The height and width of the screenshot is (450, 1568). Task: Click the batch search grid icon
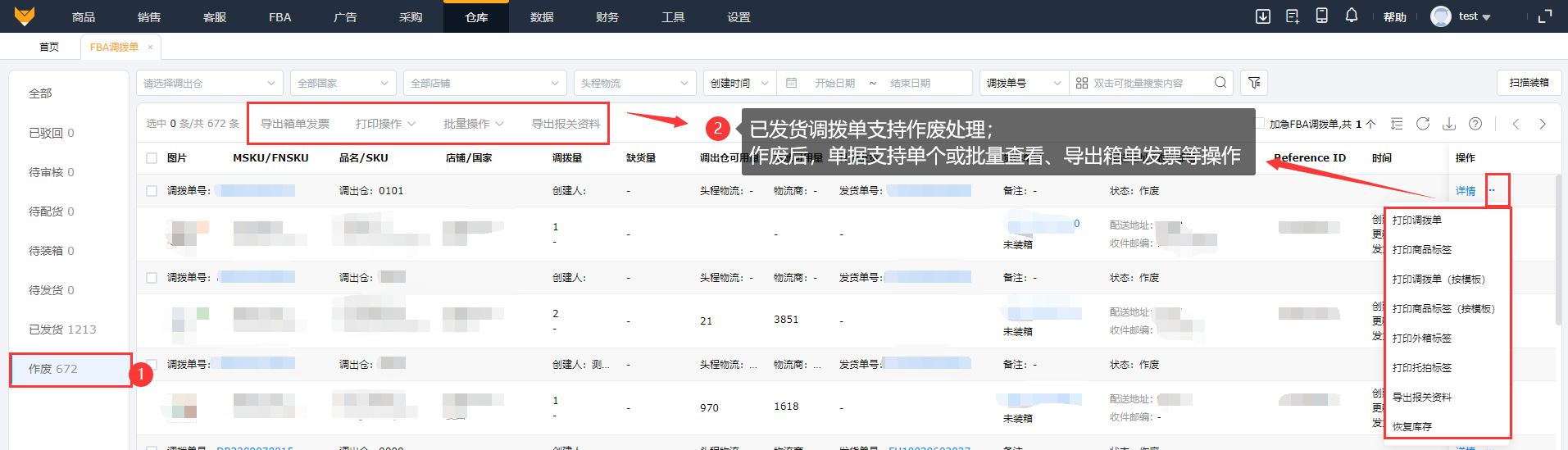point(1082,83)
